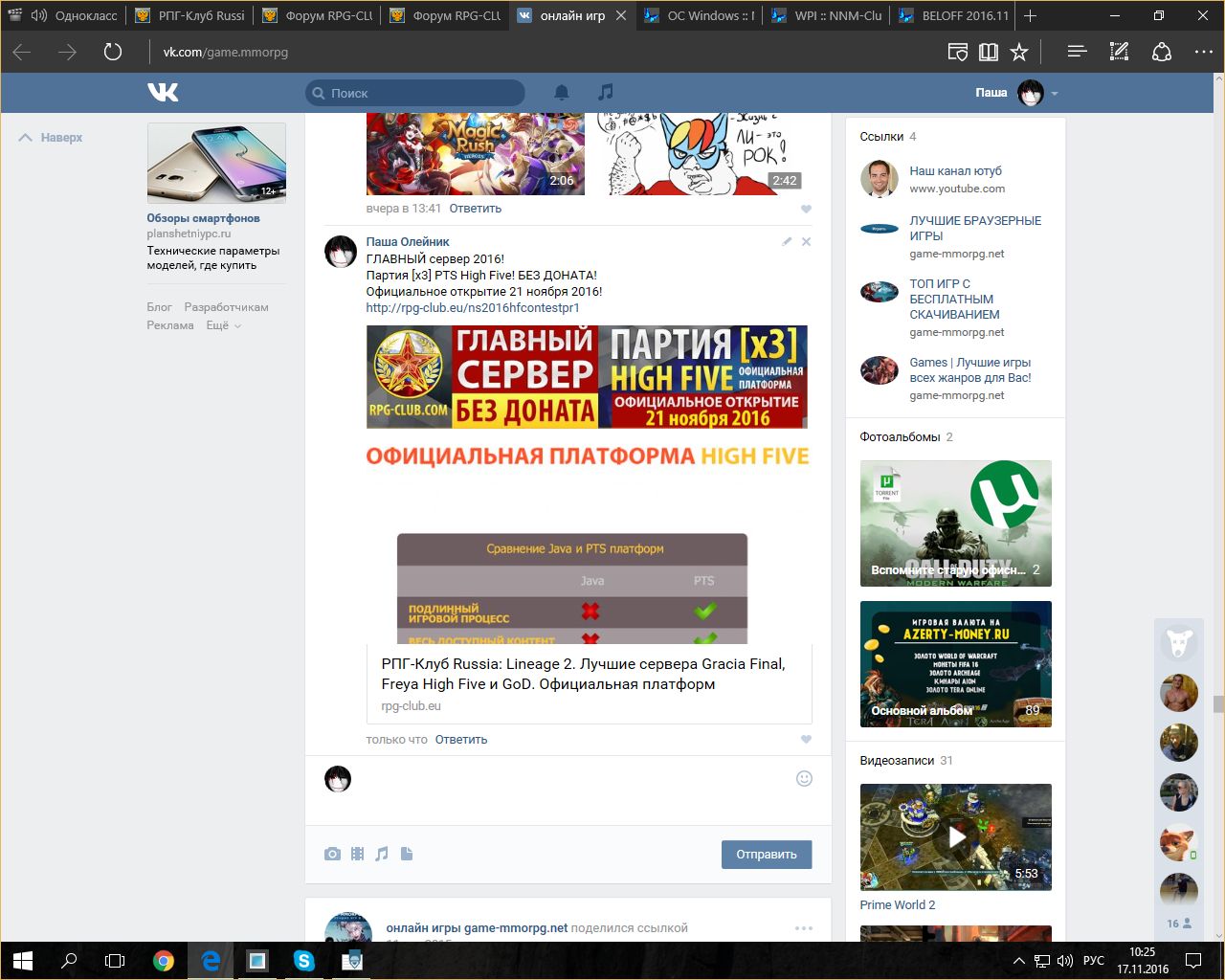
Task: Click the VK search field
Action: click(415, 93)
